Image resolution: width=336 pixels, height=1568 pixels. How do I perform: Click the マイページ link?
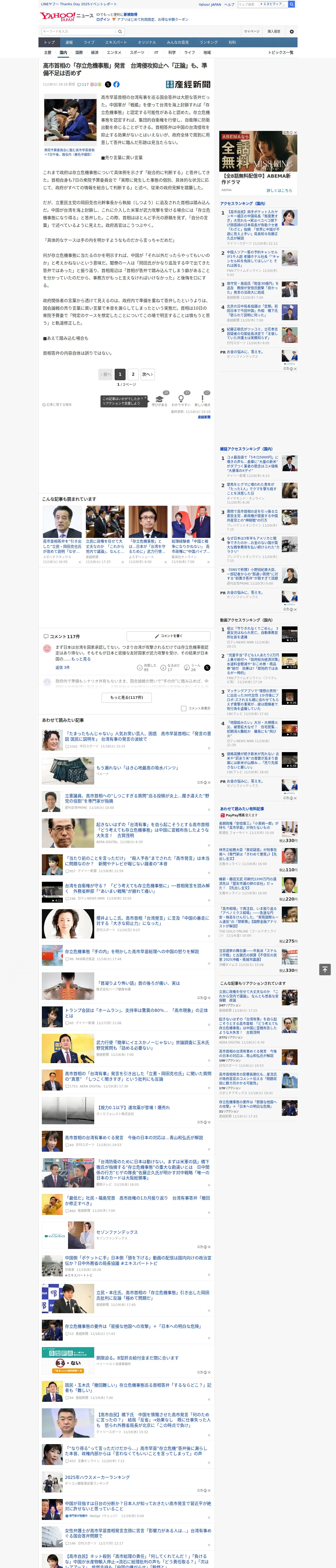pyautogui.click(x=252, y=31)
